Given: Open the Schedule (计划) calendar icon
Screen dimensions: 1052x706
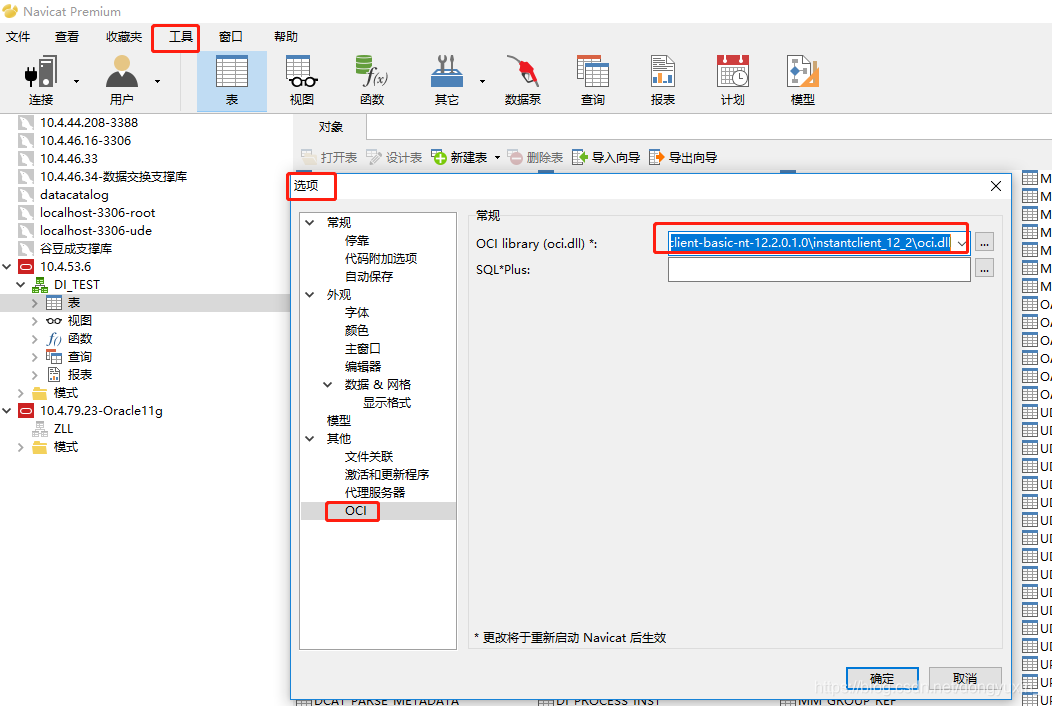Looking at the screenshot, I should (732, 72).
